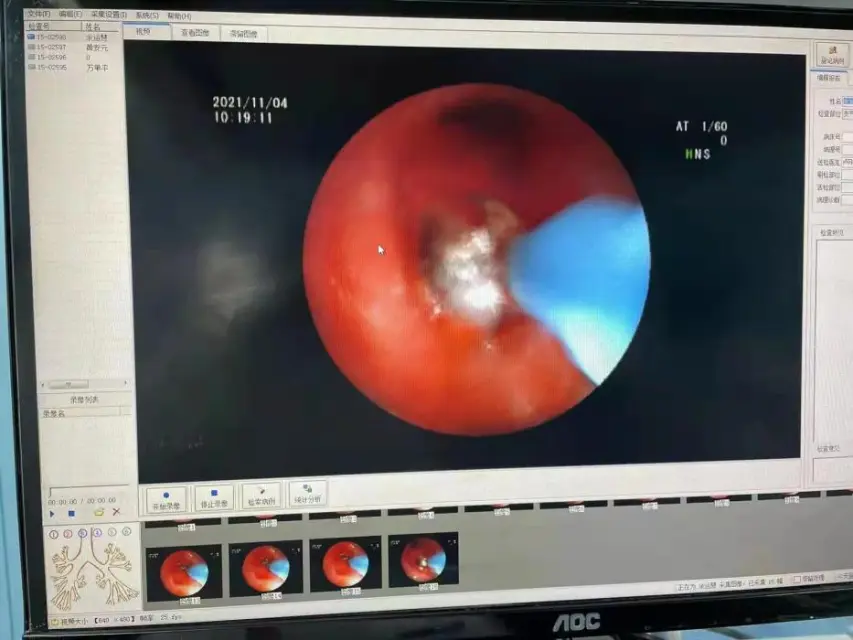This screenshot has width=853, height=640.
Task: Click the start recording button with blue dot
Action: 166,500
